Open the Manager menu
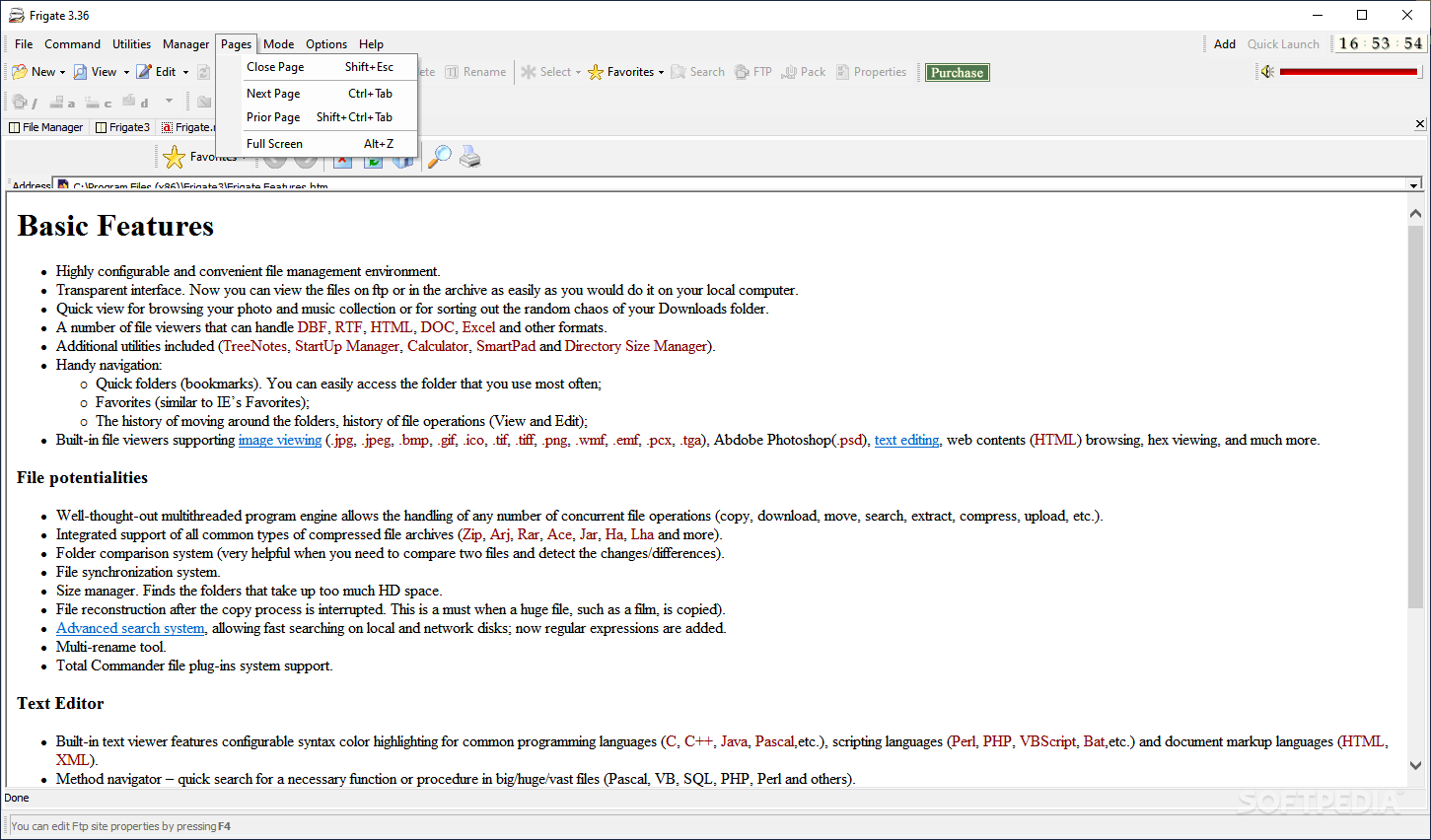The width and height of the screenshot is (1431, 840). (x=185, y=44)
